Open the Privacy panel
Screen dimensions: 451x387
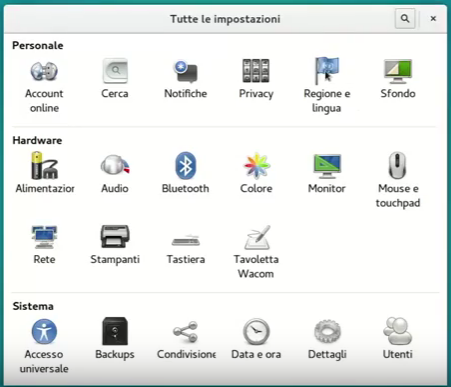point(256,79)
